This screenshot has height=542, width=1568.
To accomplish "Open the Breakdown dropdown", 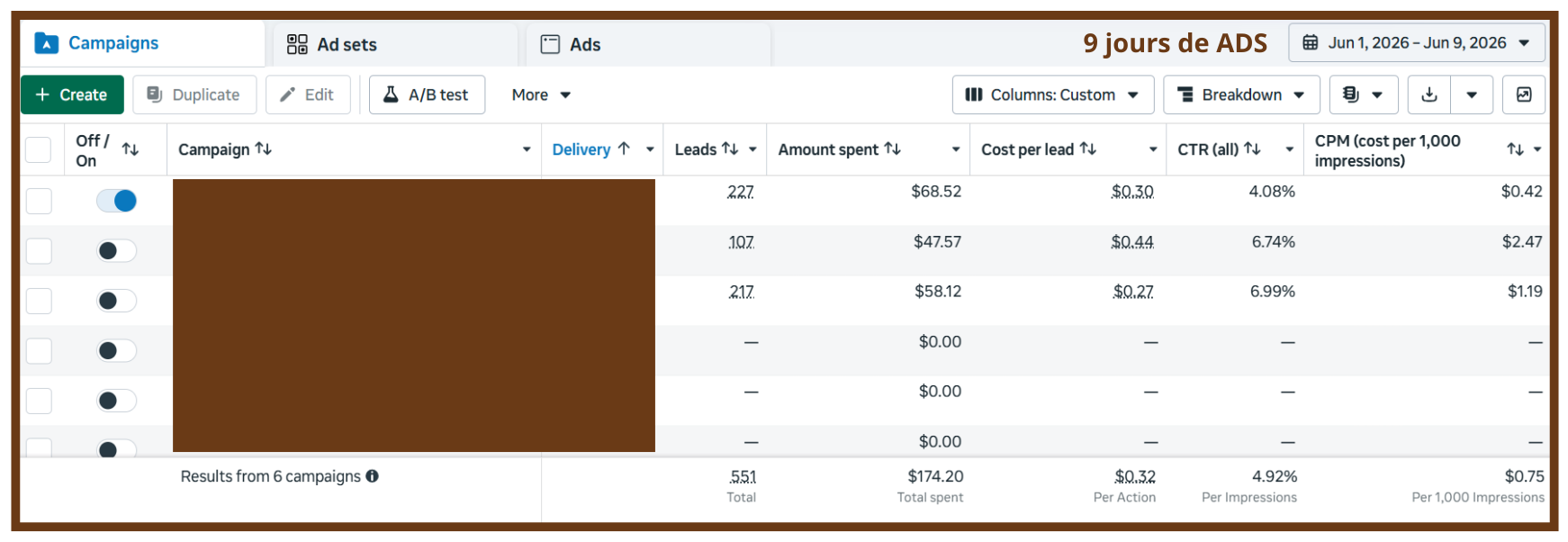I will point(1241,95).
